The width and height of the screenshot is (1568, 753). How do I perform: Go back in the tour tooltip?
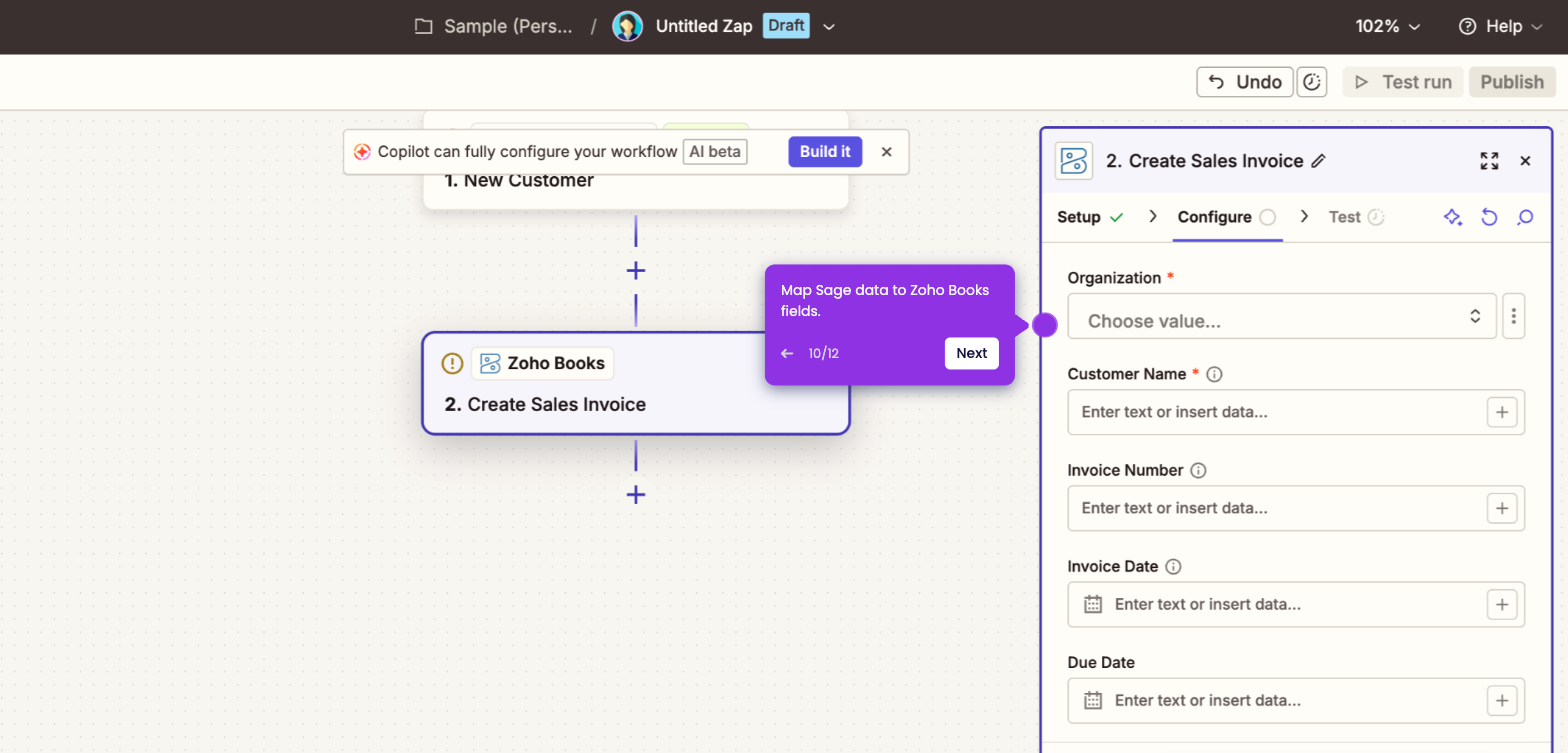point(787,353)
